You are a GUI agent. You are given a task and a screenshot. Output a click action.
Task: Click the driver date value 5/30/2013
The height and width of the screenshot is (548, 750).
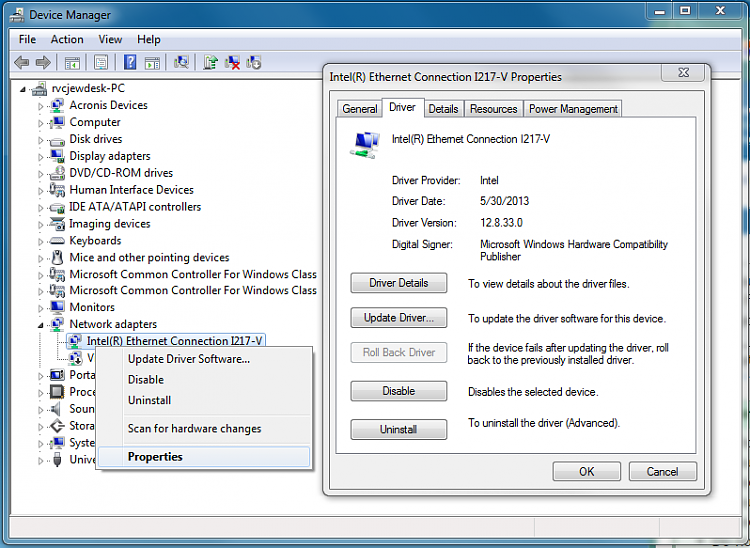tap(505, 201)
